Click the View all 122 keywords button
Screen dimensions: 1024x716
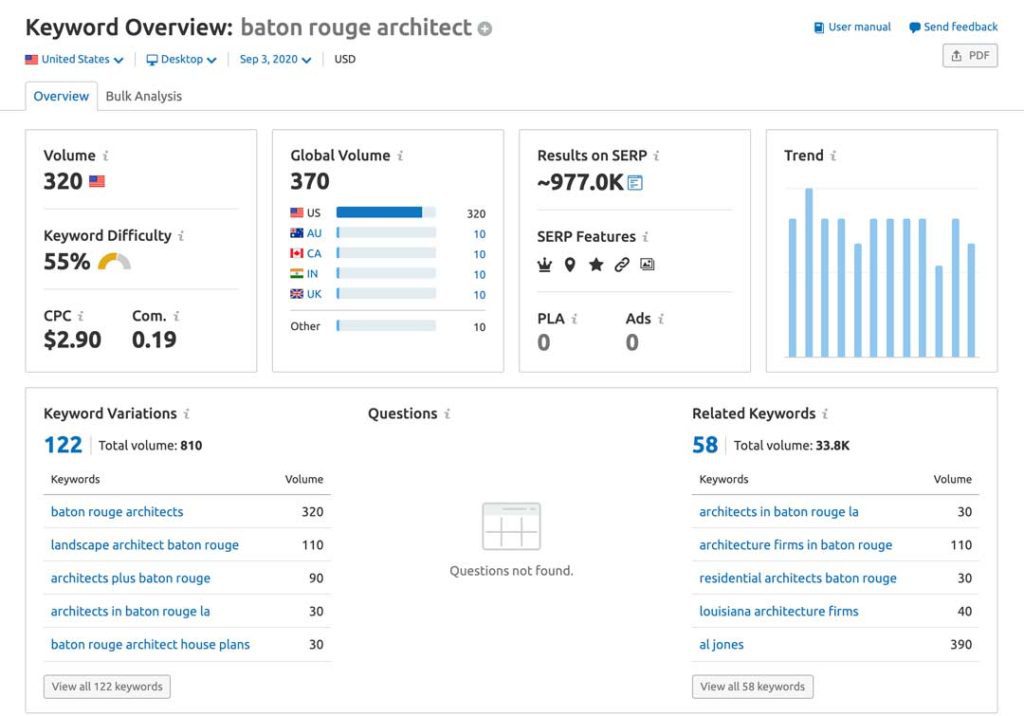tap(106, 686)
